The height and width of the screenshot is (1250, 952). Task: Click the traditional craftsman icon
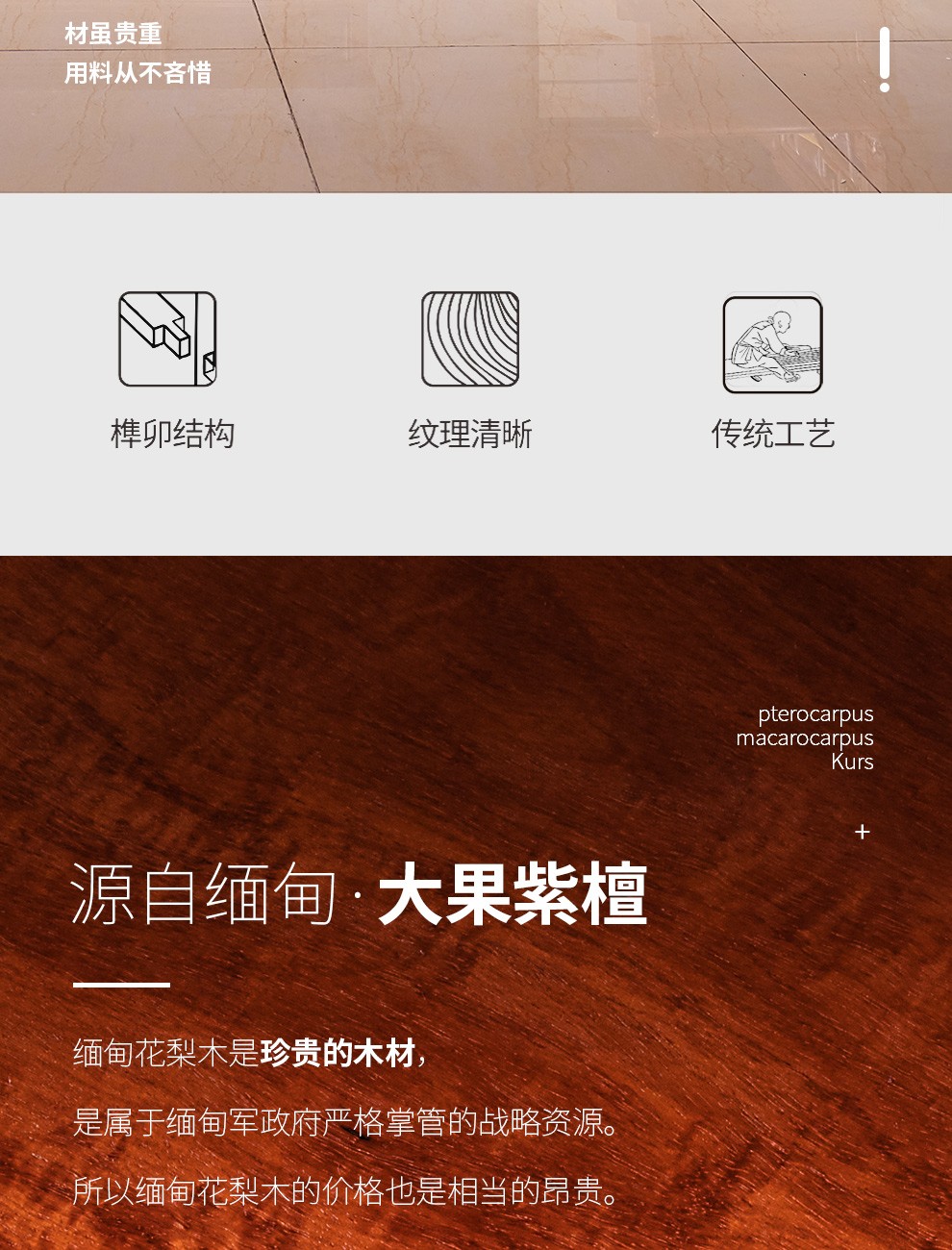pos(773,343)
